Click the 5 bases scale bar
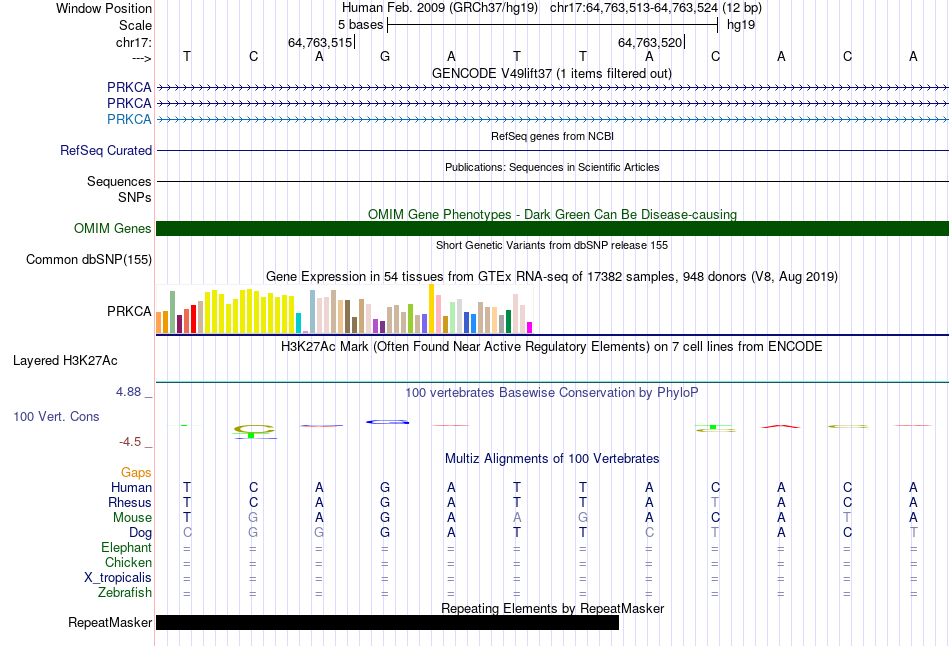This screenshot has width=950, height=646. point(553,25)
